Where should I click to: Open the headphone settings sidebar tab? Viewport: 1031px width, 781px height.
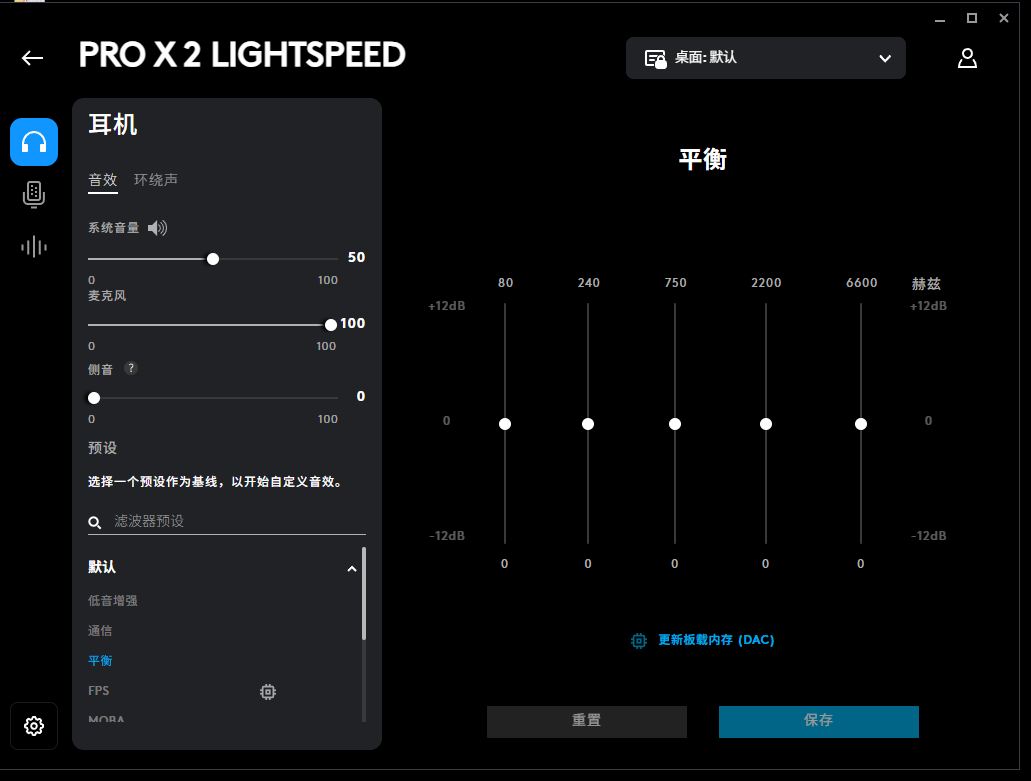click(x=34, y=142)
